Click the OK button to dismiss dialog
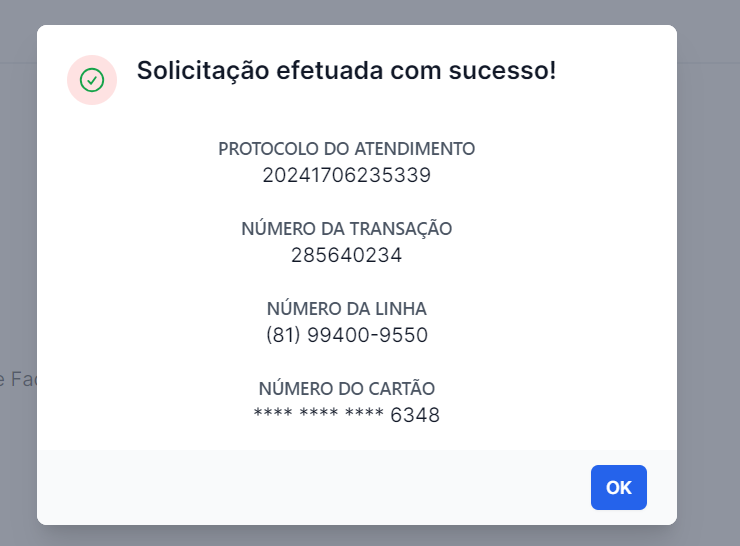This screenshot has height=546, width=740. 618,487
